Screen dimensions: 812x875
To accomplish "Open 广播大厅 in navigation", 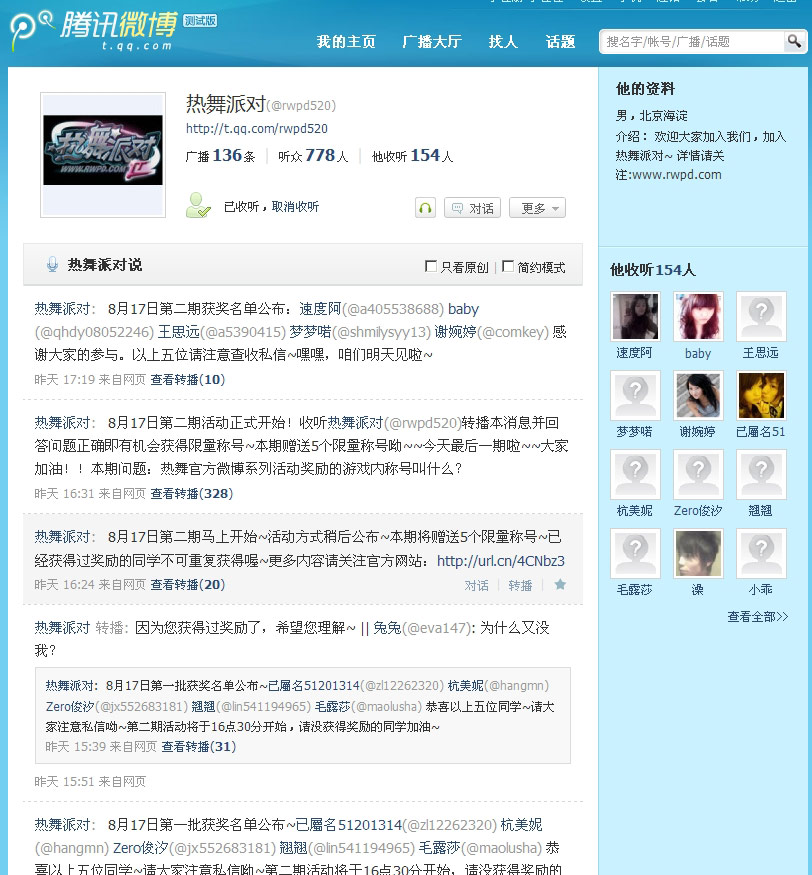I will 431,42.
